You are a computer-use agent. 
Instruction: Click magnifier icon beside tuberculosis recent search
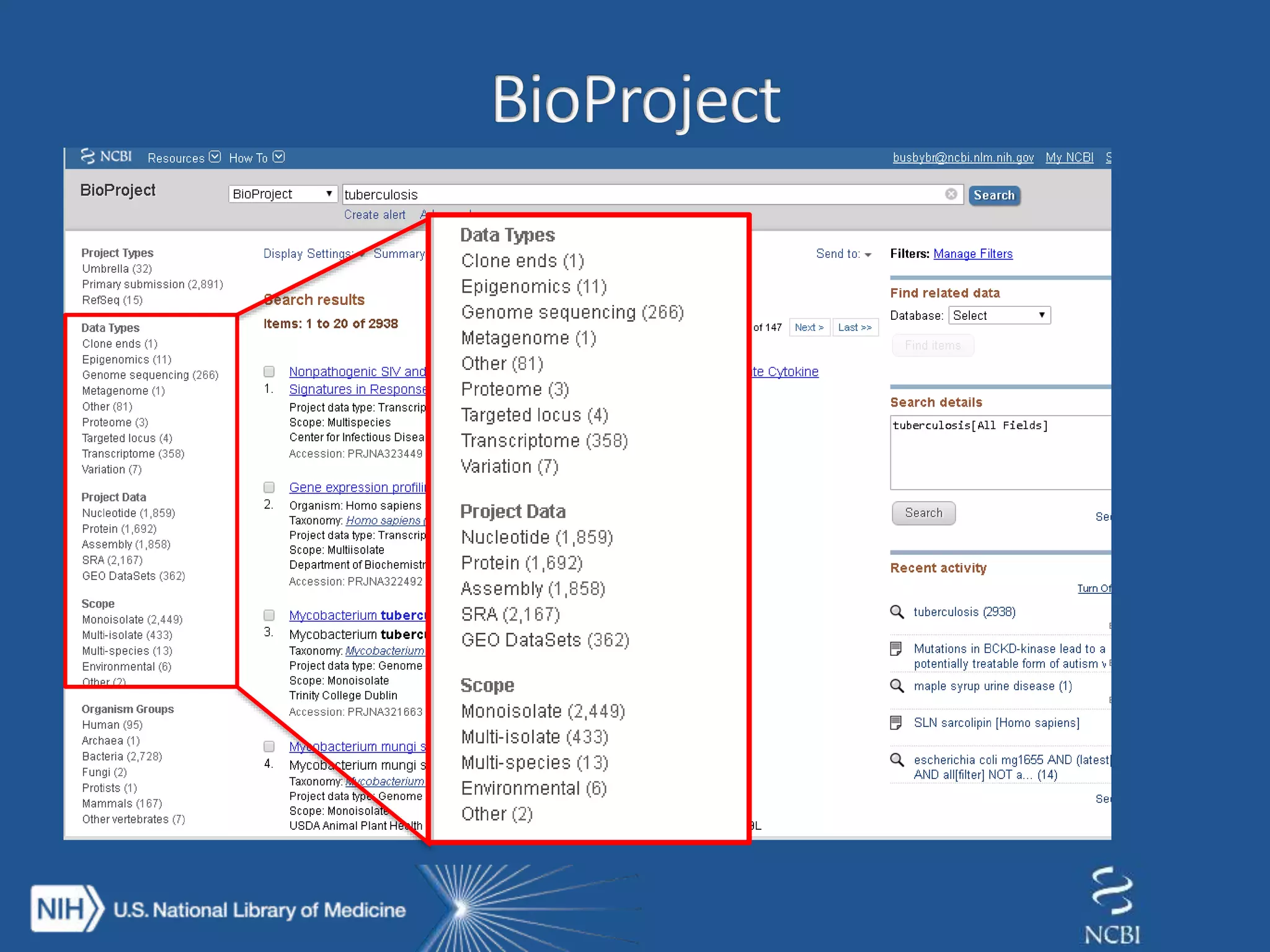[897, 612]
